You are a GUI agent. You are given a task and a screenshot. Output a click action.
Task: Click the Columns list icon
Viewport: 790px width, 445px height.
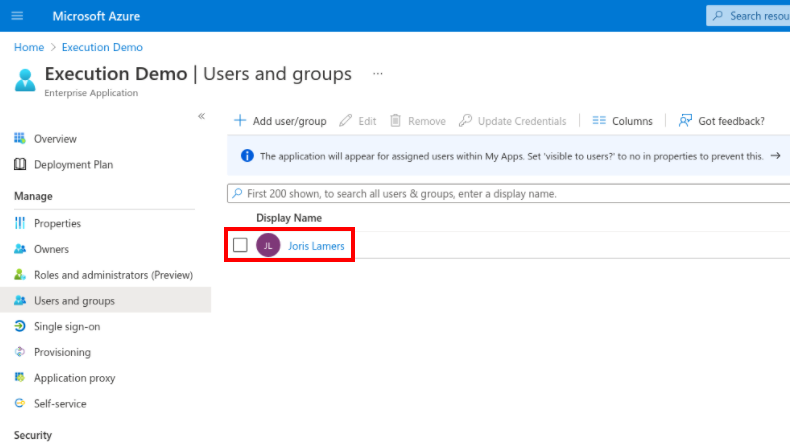599,120
